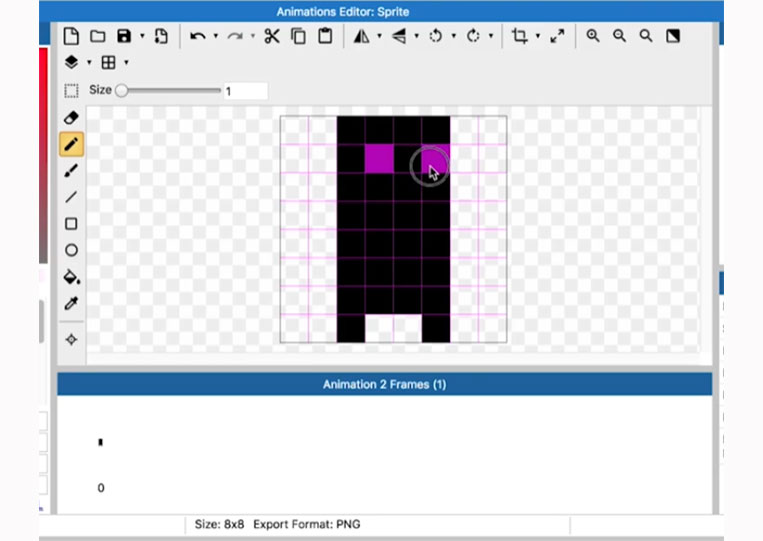Select the Pencil tool
The image size is (763, 541).
click(x=71, y=144)
